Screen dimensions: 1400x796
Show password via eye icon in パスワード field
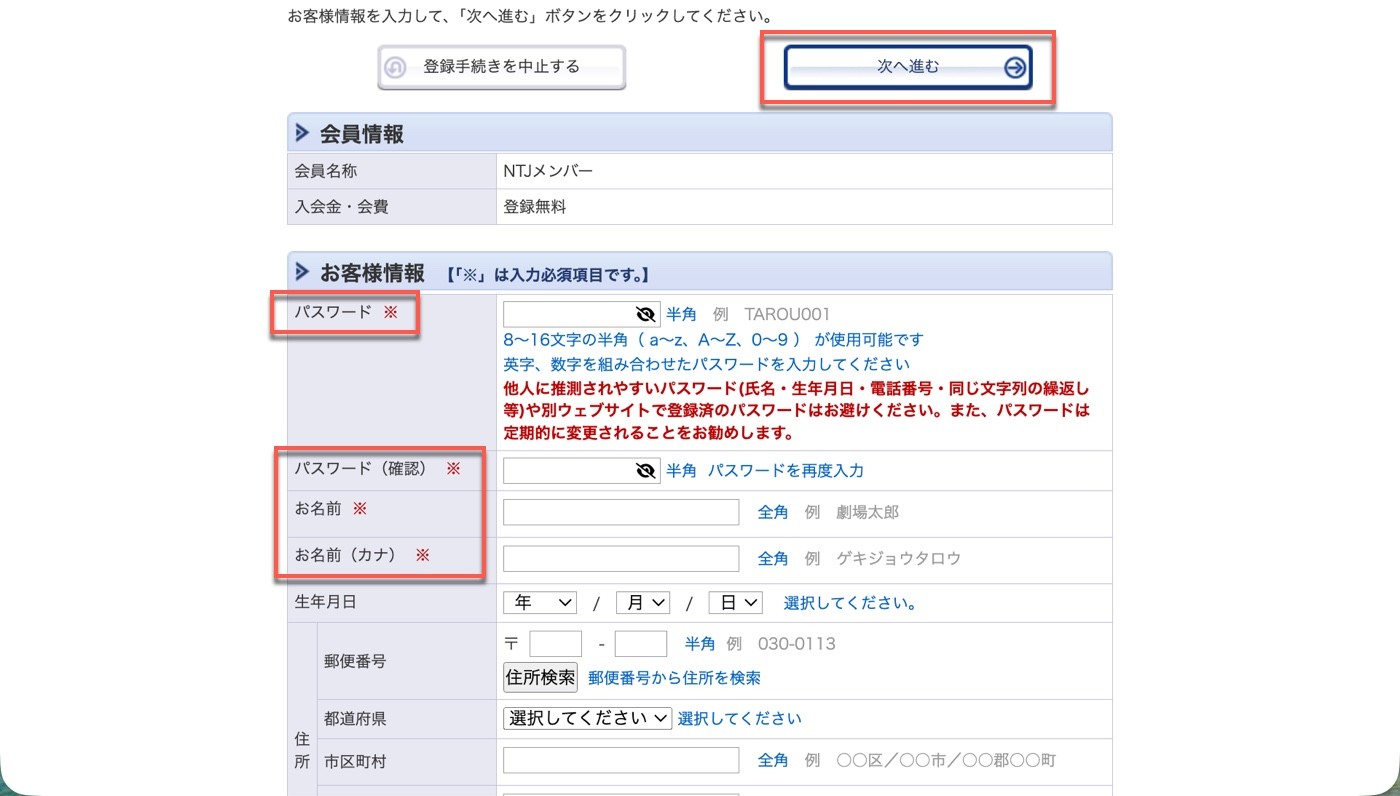coord(646,314)
